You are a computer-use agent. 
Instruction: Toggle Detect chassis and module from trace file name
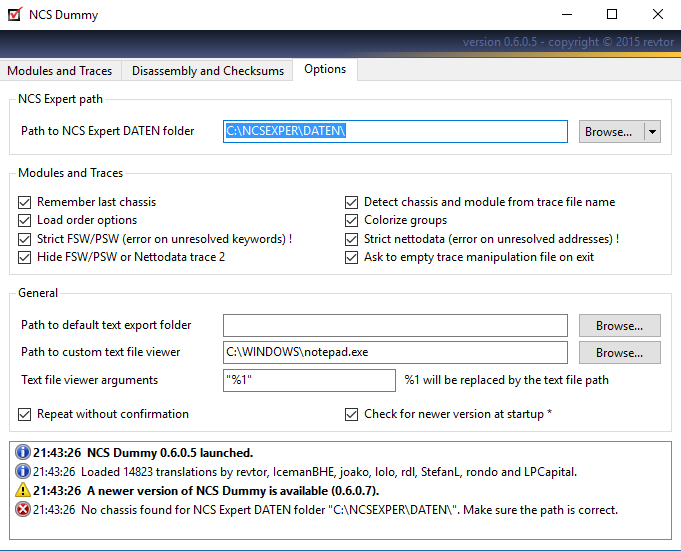(351, 202)
